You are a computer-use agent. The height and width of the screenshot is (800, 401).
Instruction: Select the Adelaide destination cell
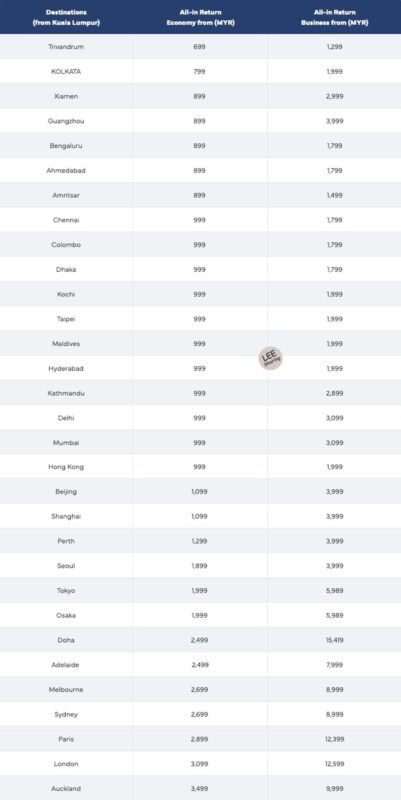tap(66, 665)
